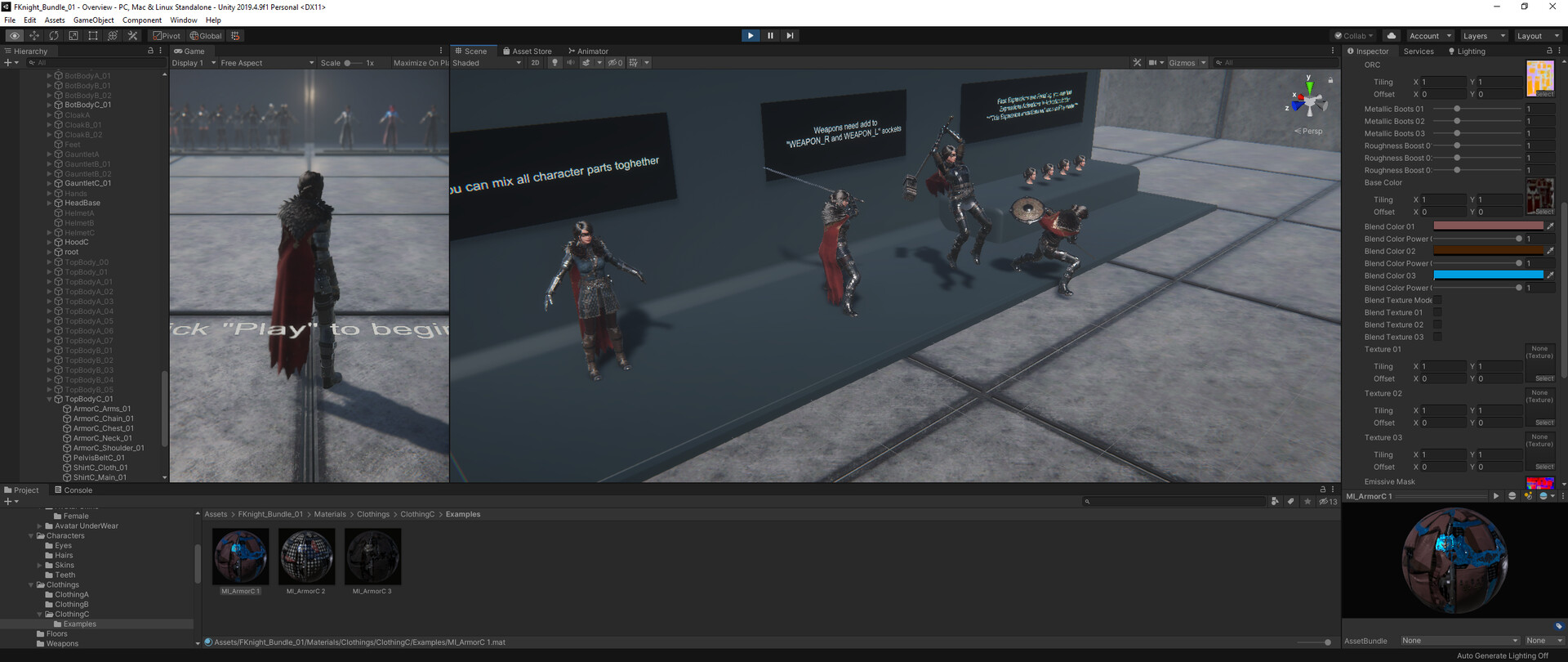1568x662 pixels.
Task: Enable Blend Texture Mode checkbox
Action: coord(1437,300)
